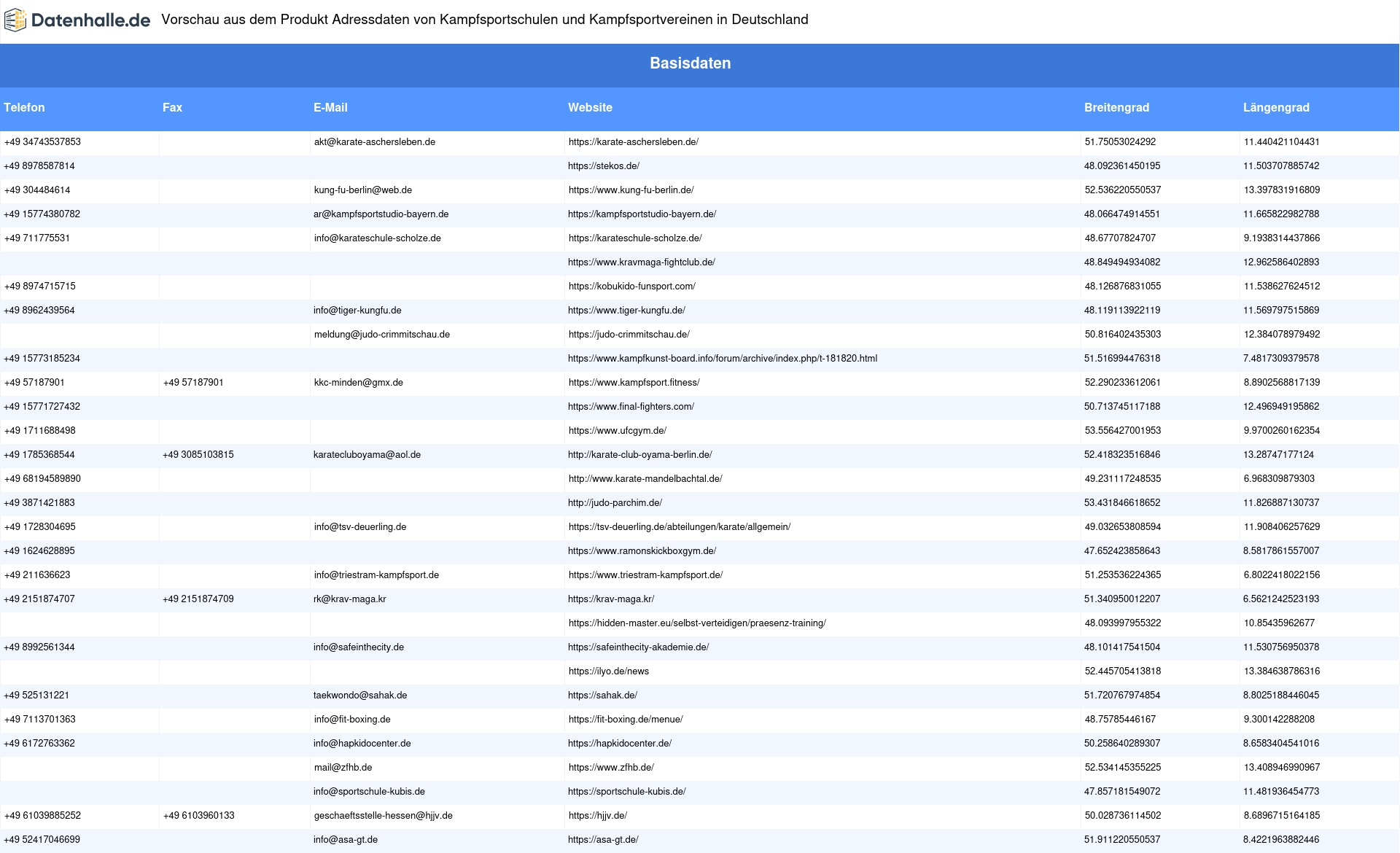Select fax number +49 2151874709
The height and width of the screenshot is (853, 1400).
click(198, 599)
